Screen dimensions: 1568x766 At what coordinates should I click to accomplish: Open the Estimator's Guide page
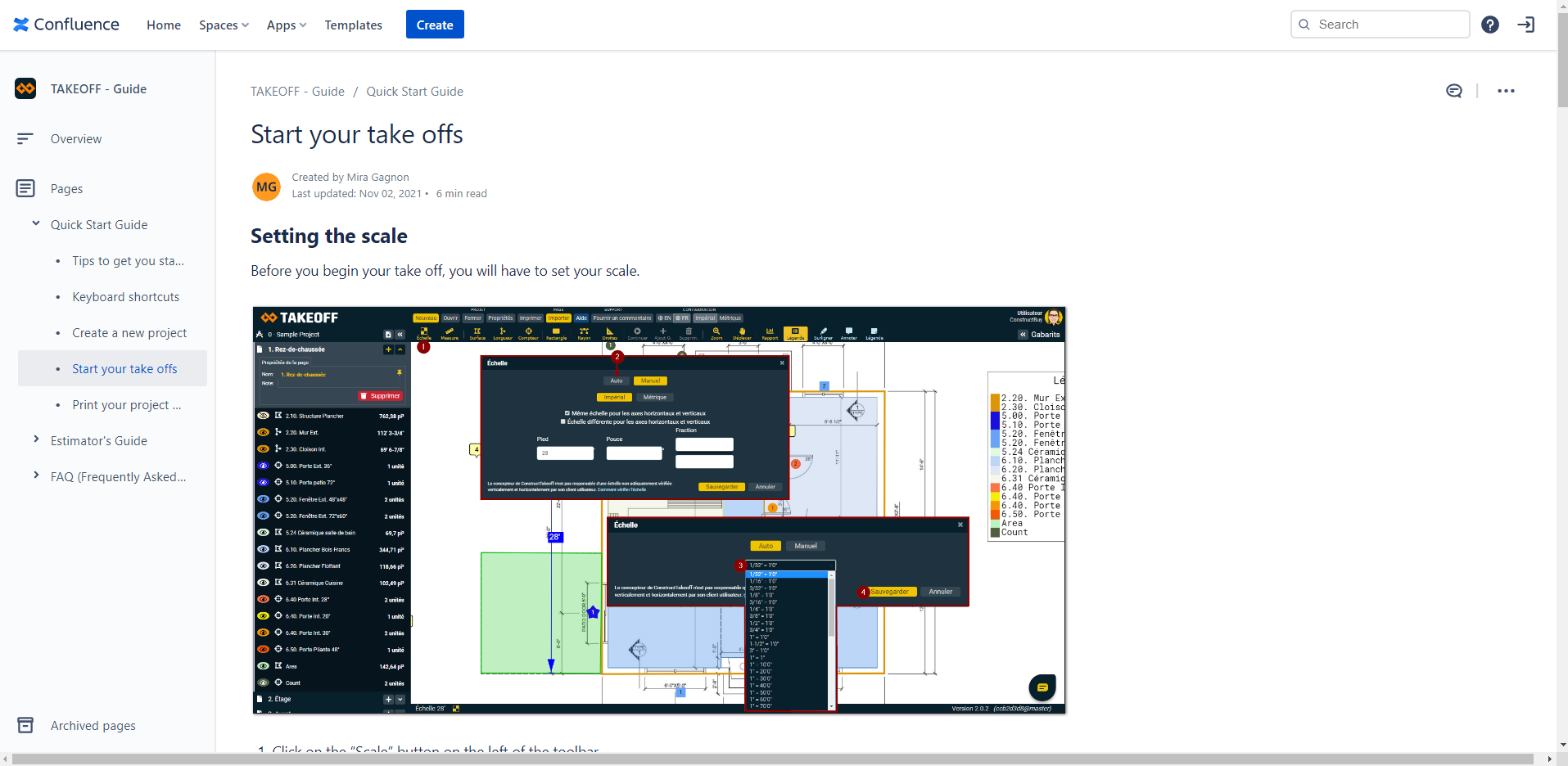coord(99,440)
